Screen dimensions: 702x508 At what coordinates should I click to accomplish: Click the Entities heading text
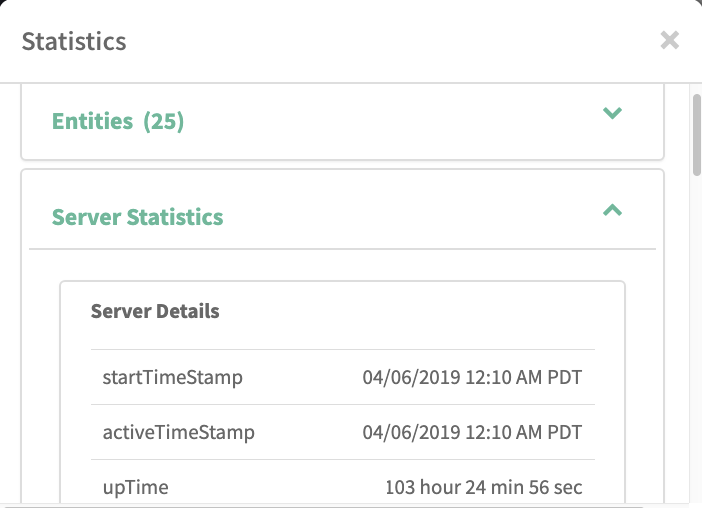[92, 121]
